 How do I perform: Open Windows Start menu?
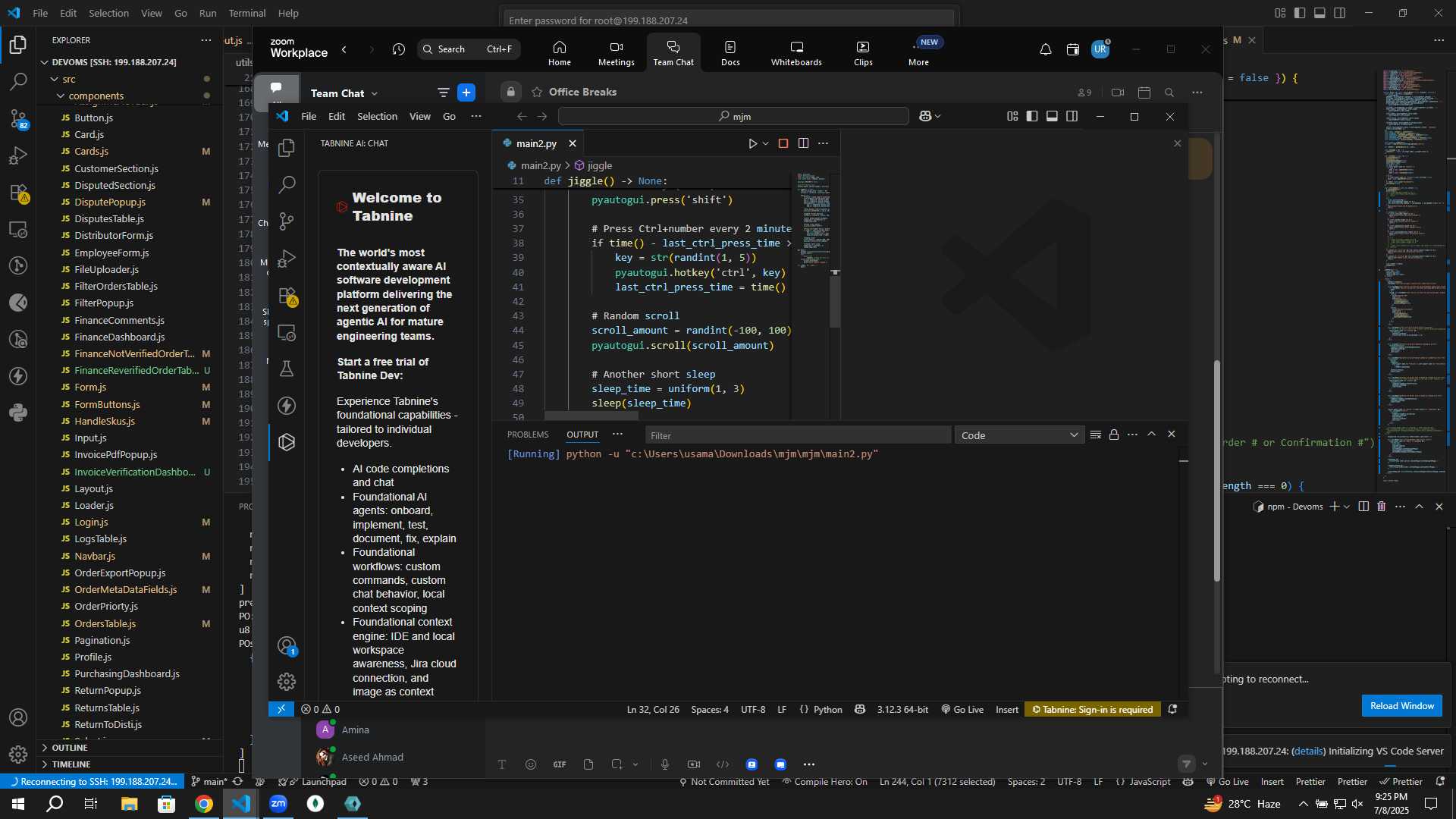coord(18,804)
